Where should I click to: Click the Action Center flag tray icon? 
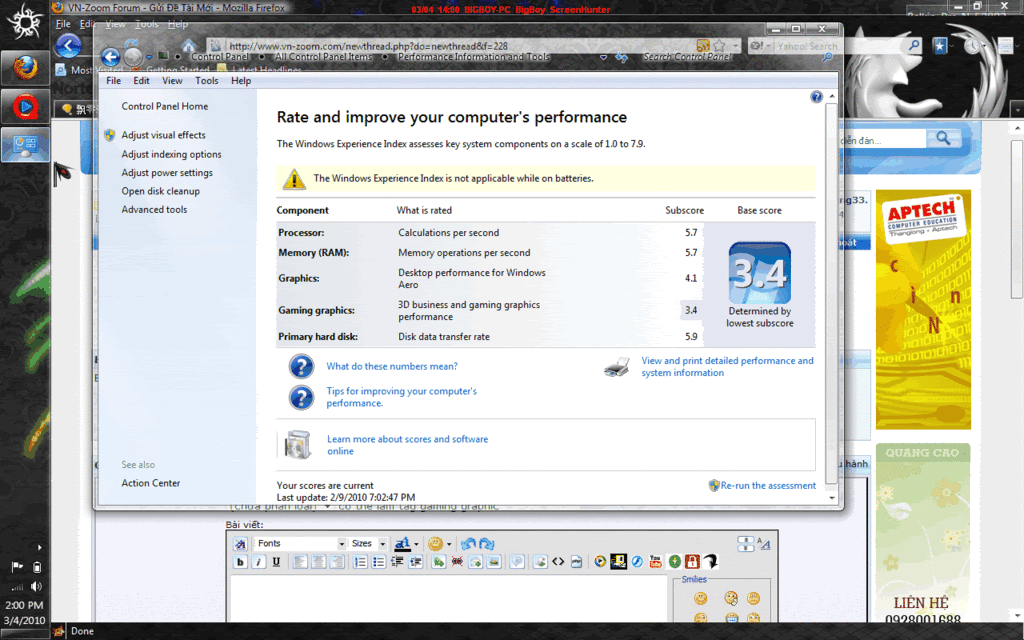tap(17, 567)
